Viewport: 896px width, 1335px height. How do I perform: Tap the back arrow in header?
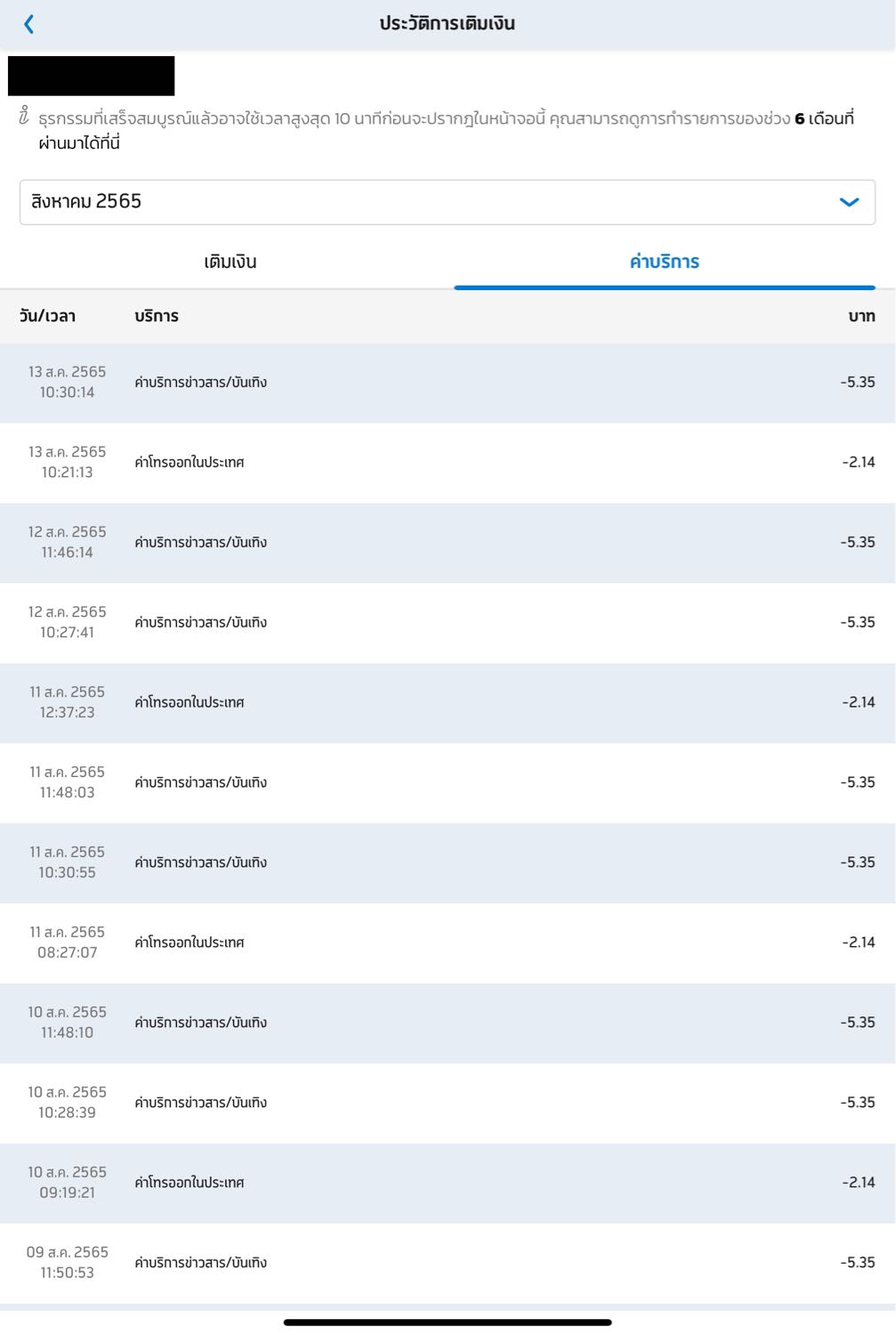(x=29, y=24)
